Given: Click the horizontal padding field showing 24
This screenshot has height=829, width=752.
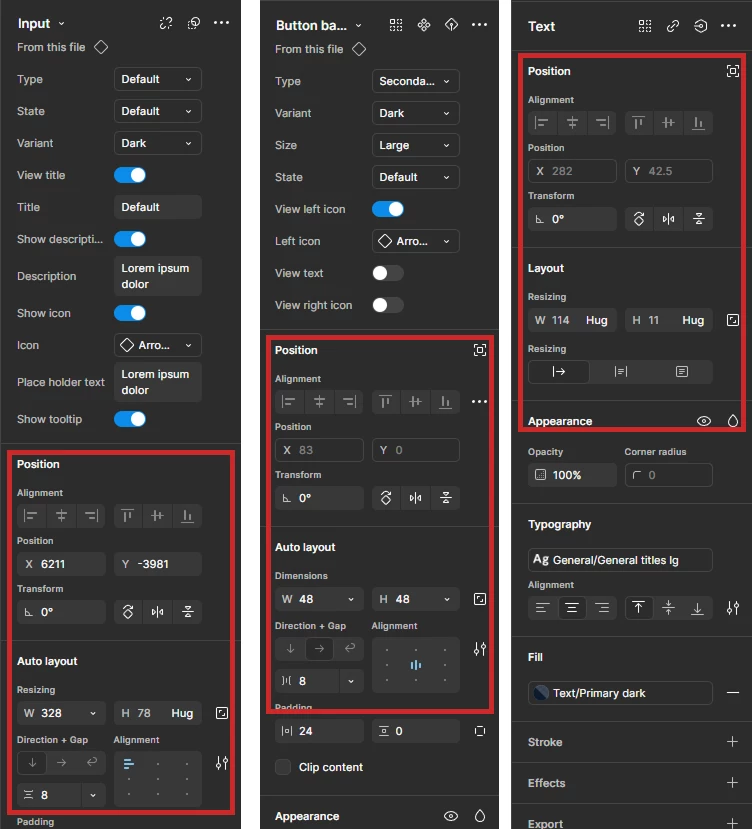Looking at the screenshot, I should pyautogui.click(x=319, y=731).
